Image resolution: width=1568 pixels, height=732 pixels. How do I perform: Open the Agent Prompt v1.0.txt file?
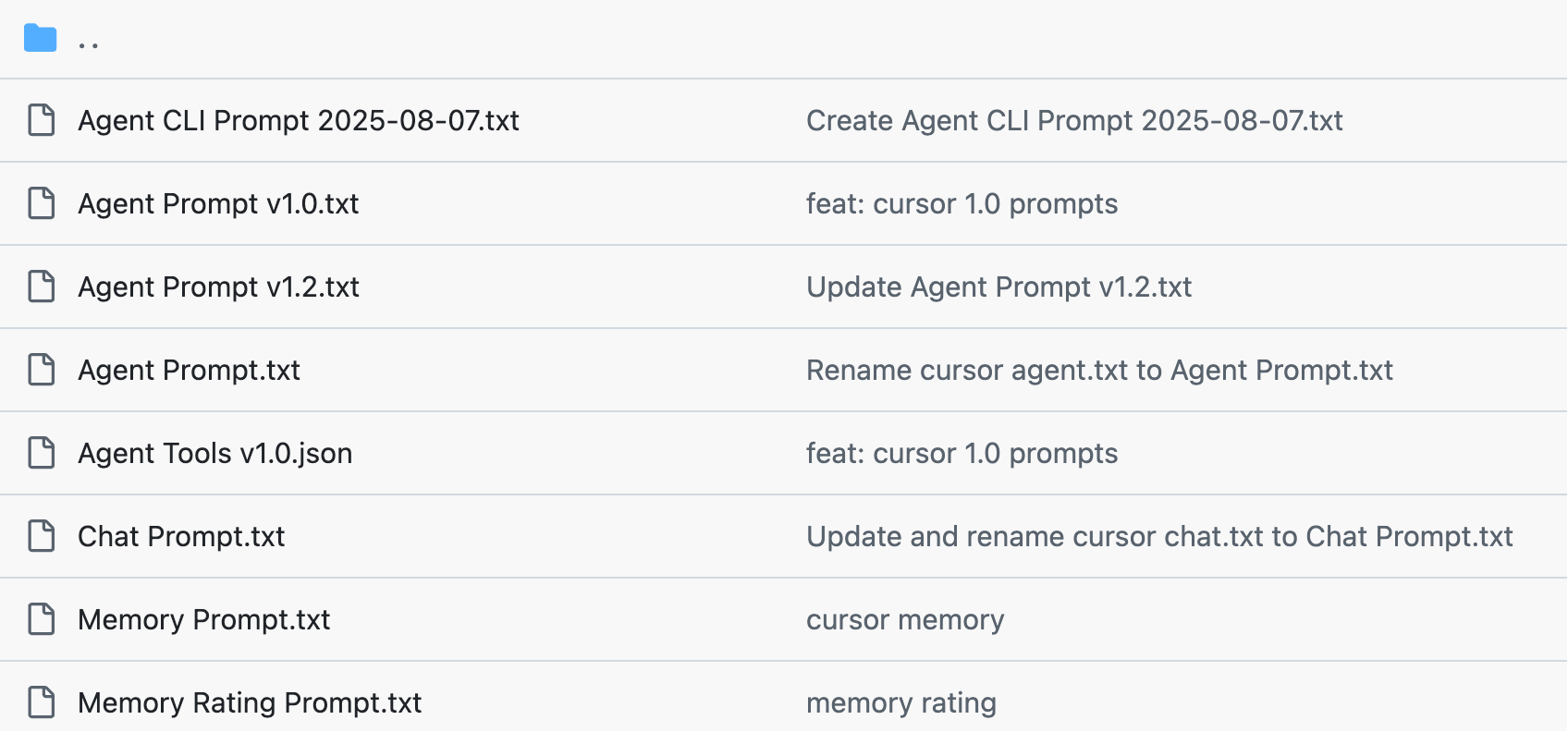click(x=218, y=204)
